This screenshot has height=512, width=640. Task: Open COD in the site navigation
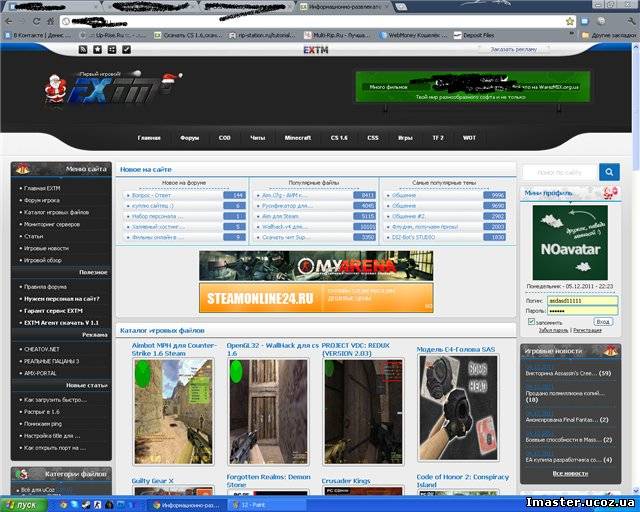coord(224,138)
